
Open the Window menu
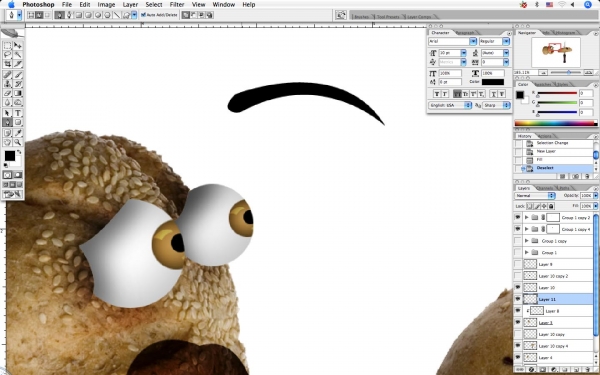click(223, 5)
